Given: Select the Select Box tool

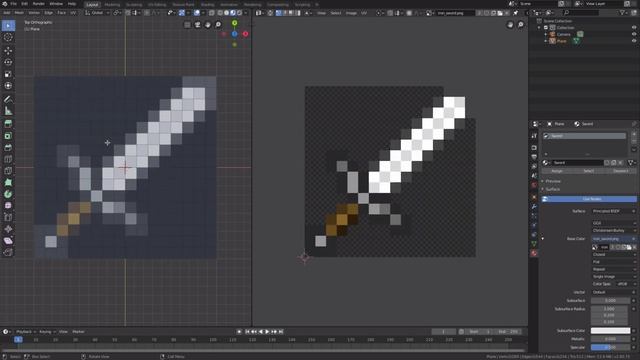Looking at the screenshot, I should pos(8,26).
